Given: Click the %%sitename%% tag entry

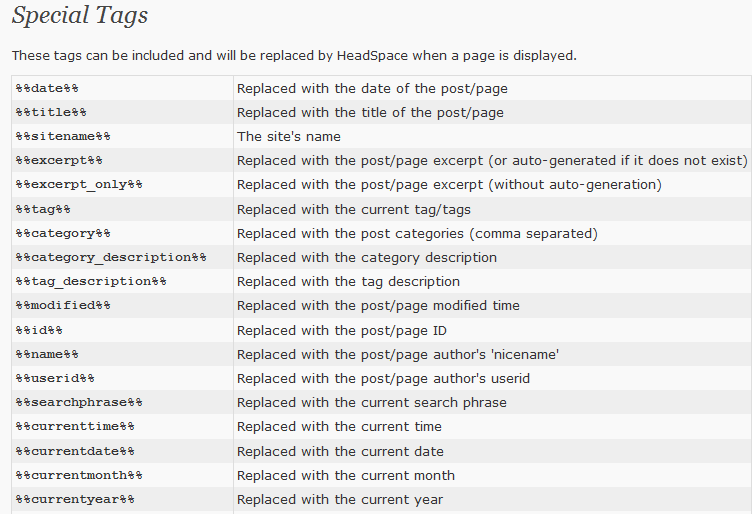Looking at the screenshot, I should coord(63,136).
